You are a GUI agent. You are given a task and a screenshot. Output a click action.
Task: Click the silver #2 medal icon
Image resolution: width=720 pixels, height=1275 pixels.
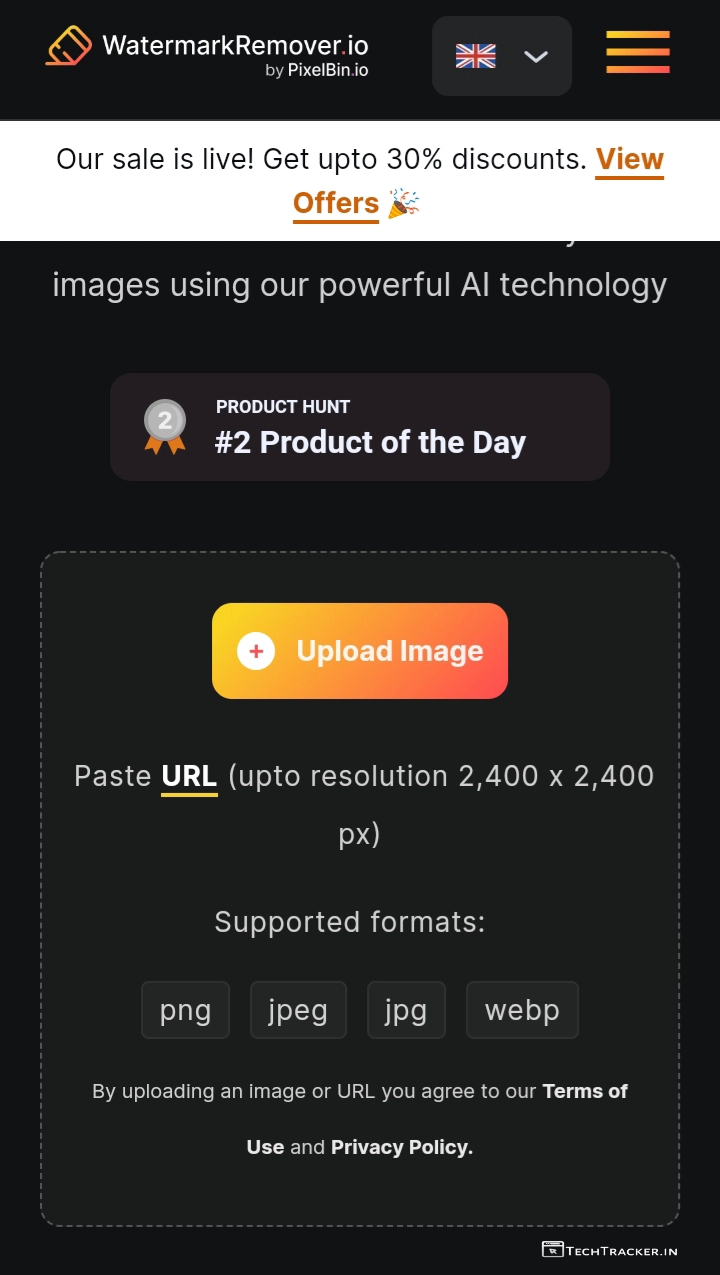[165, 426]
